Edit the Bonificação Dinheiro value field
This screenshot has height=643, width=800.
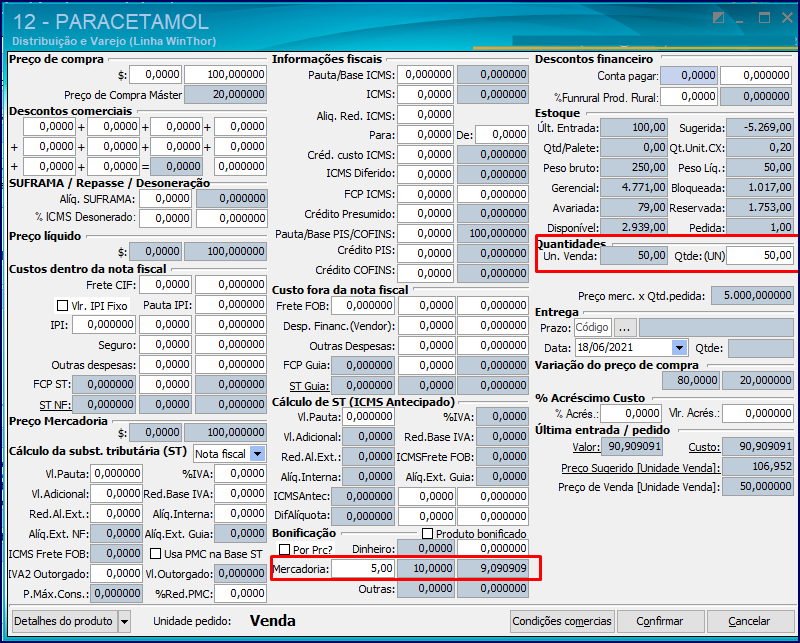(x=493, y=548)
